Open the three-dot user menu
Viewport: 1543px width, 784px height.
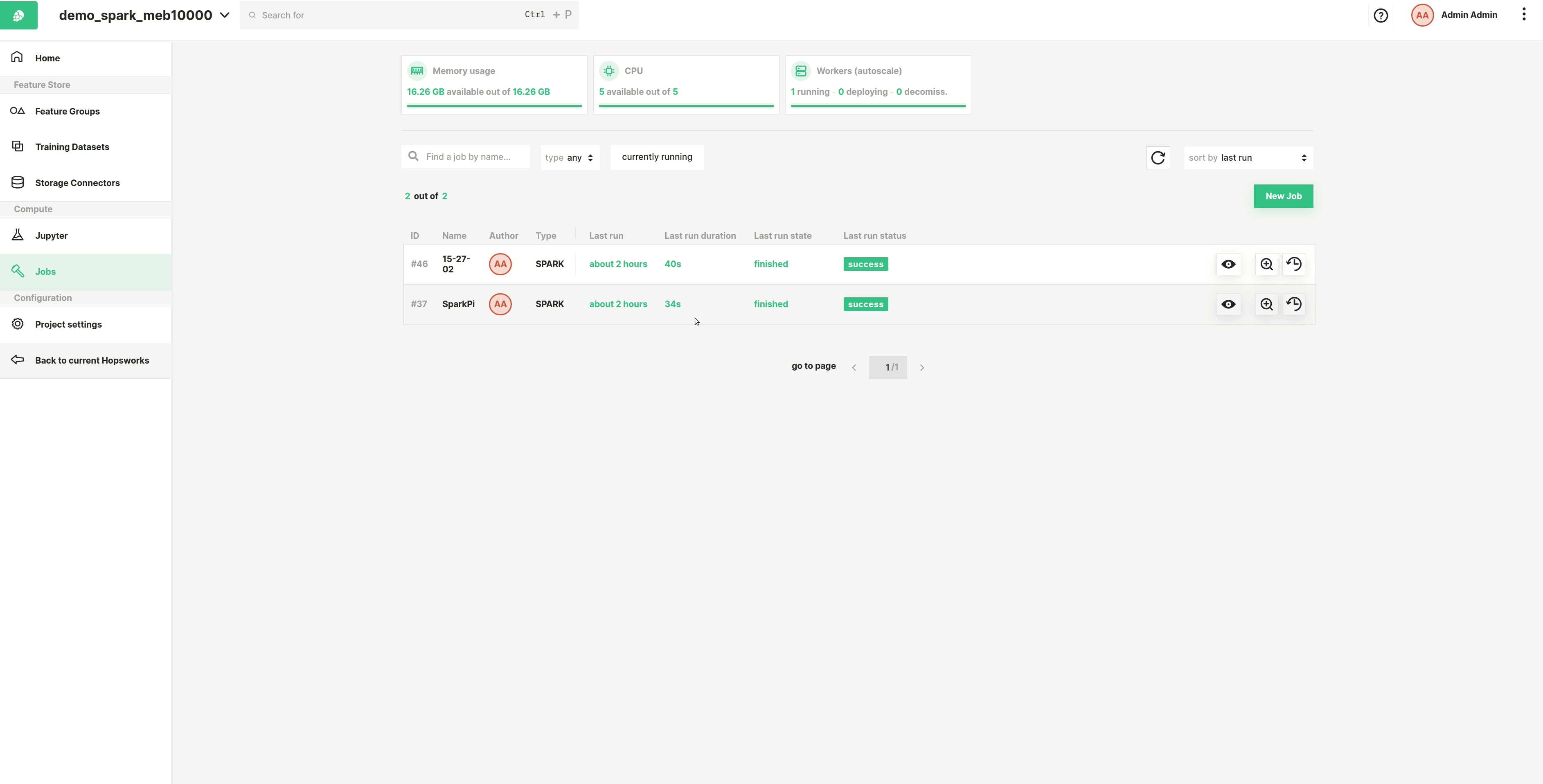[1523, 15]
